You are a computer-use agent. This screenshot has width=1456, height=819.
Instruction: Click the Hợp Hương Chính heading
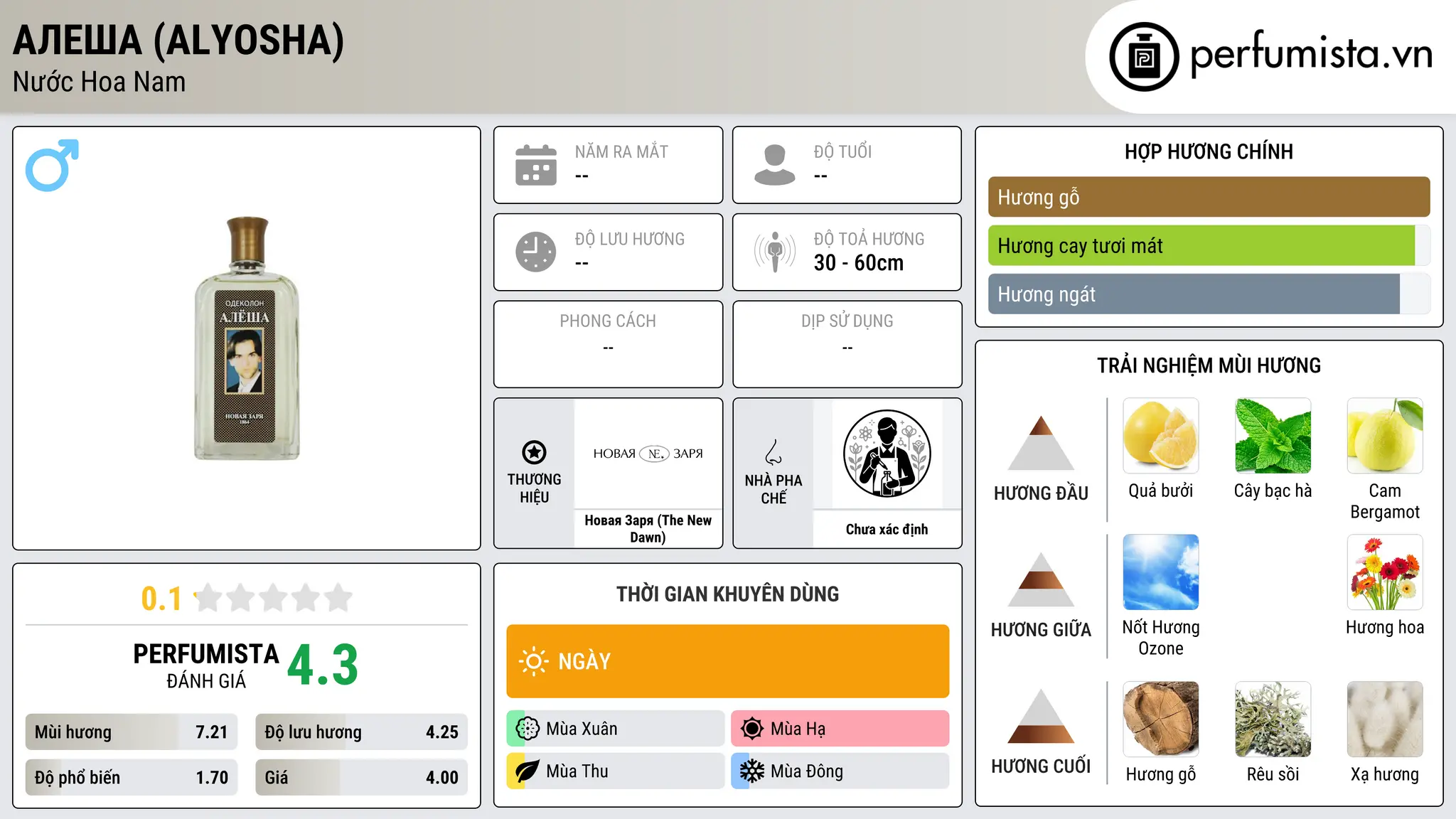1209,151
